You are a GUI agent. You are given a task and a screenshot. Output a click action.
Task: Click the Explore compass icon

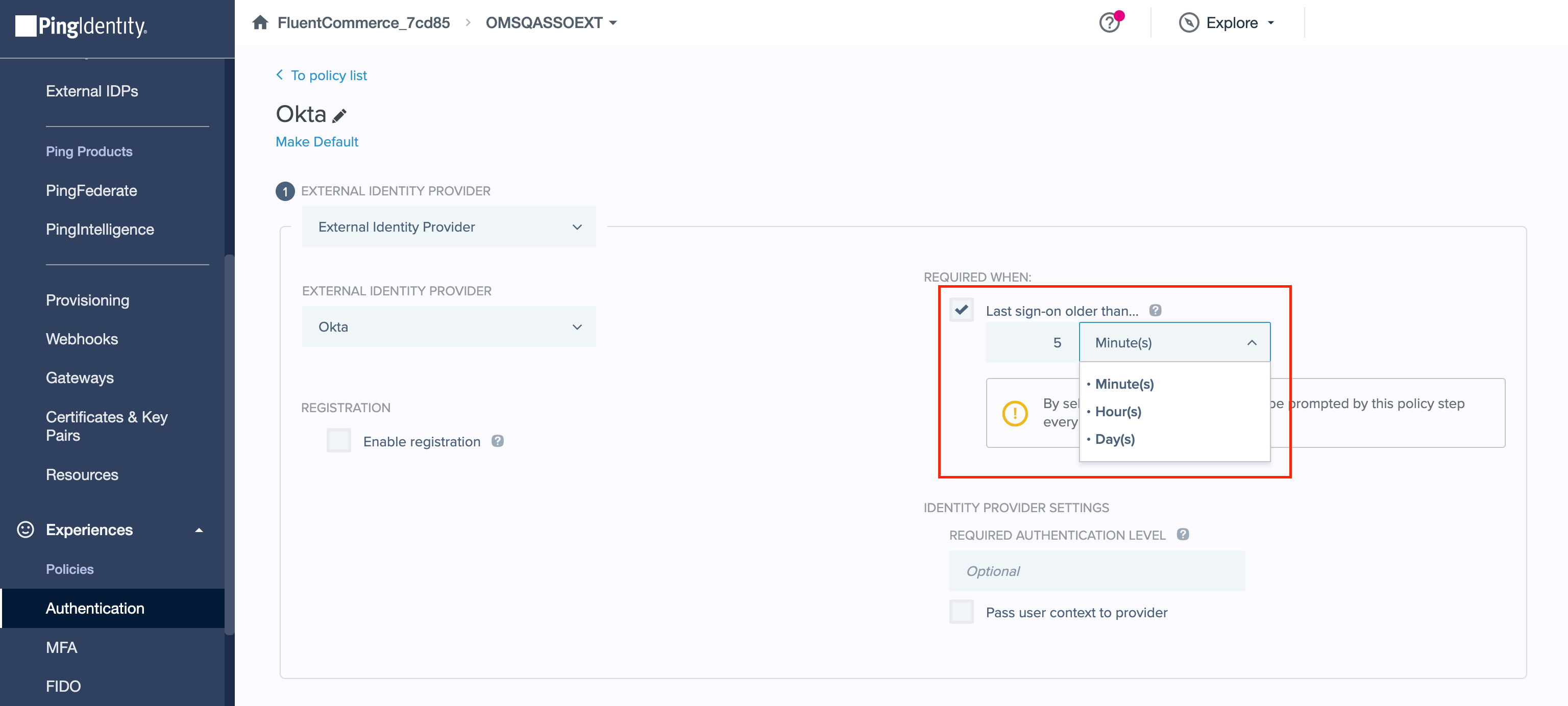click(x=1188, y=23)
